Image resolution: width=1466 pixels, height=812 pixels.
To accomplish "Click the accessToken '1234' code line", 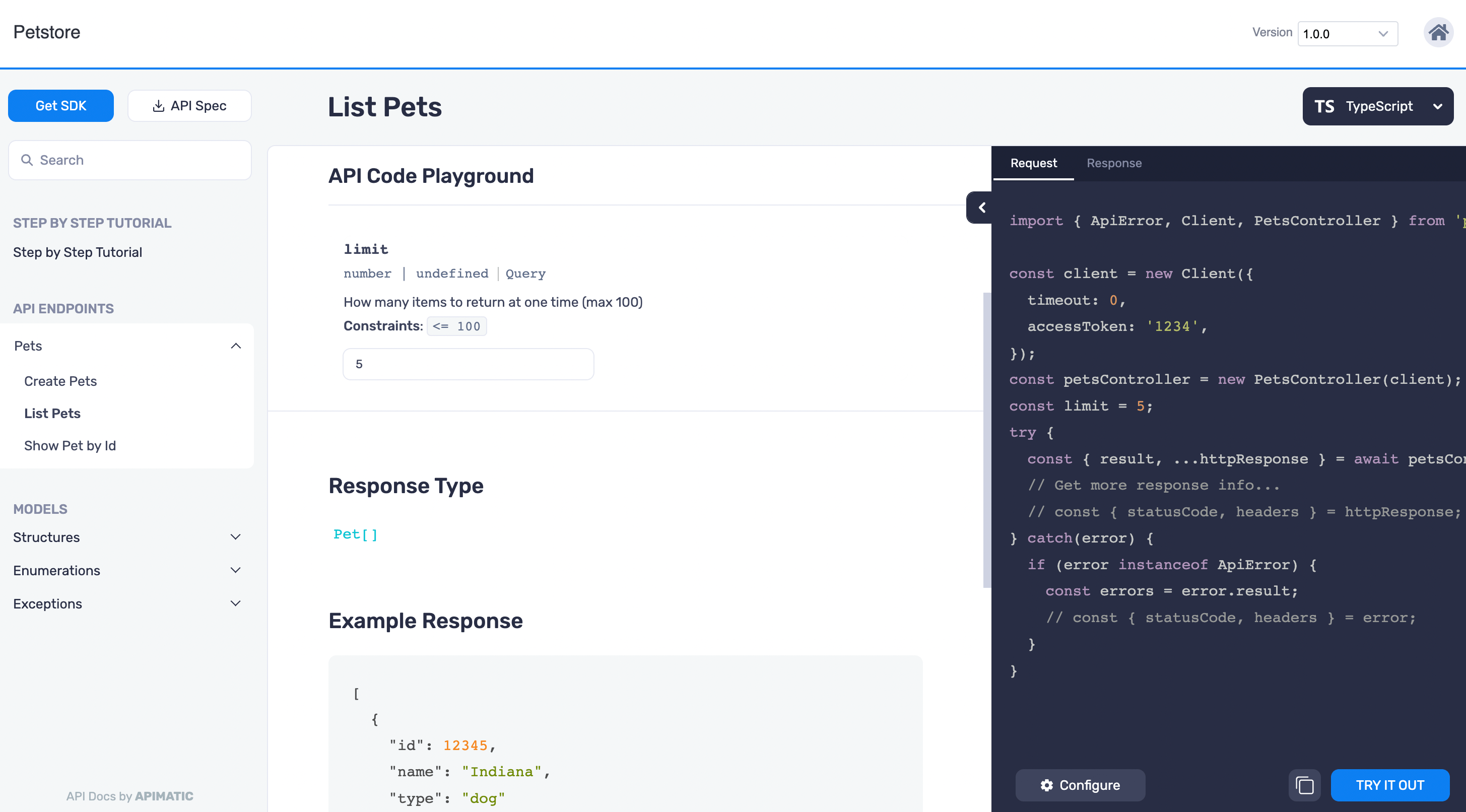I will (1117, 326).
